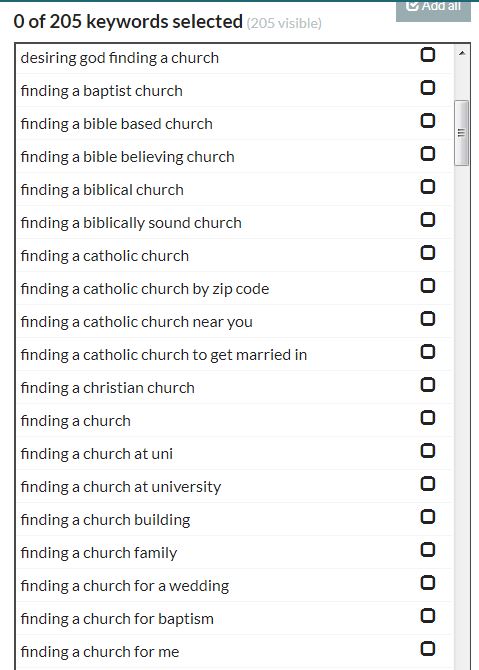Click the keyword list scrollbar thumb
The image size is (479, 670).
click(x=461, y=133)
